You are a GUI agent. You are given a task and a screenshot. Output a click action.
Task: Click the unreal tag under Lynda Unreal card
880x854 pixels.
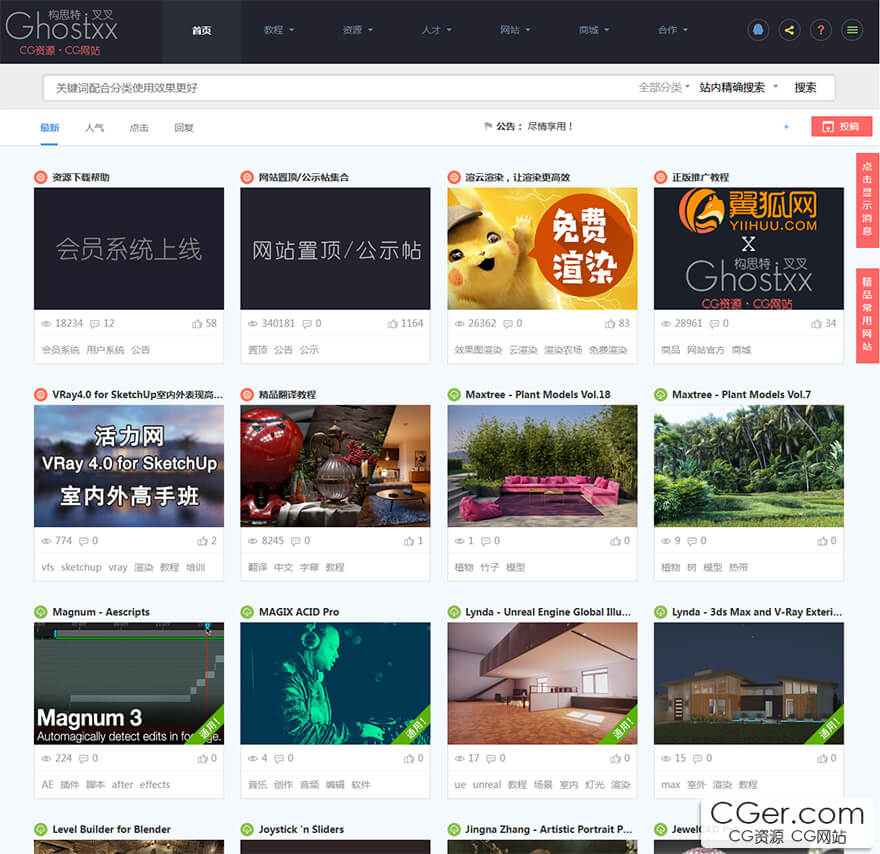point(487,785)
